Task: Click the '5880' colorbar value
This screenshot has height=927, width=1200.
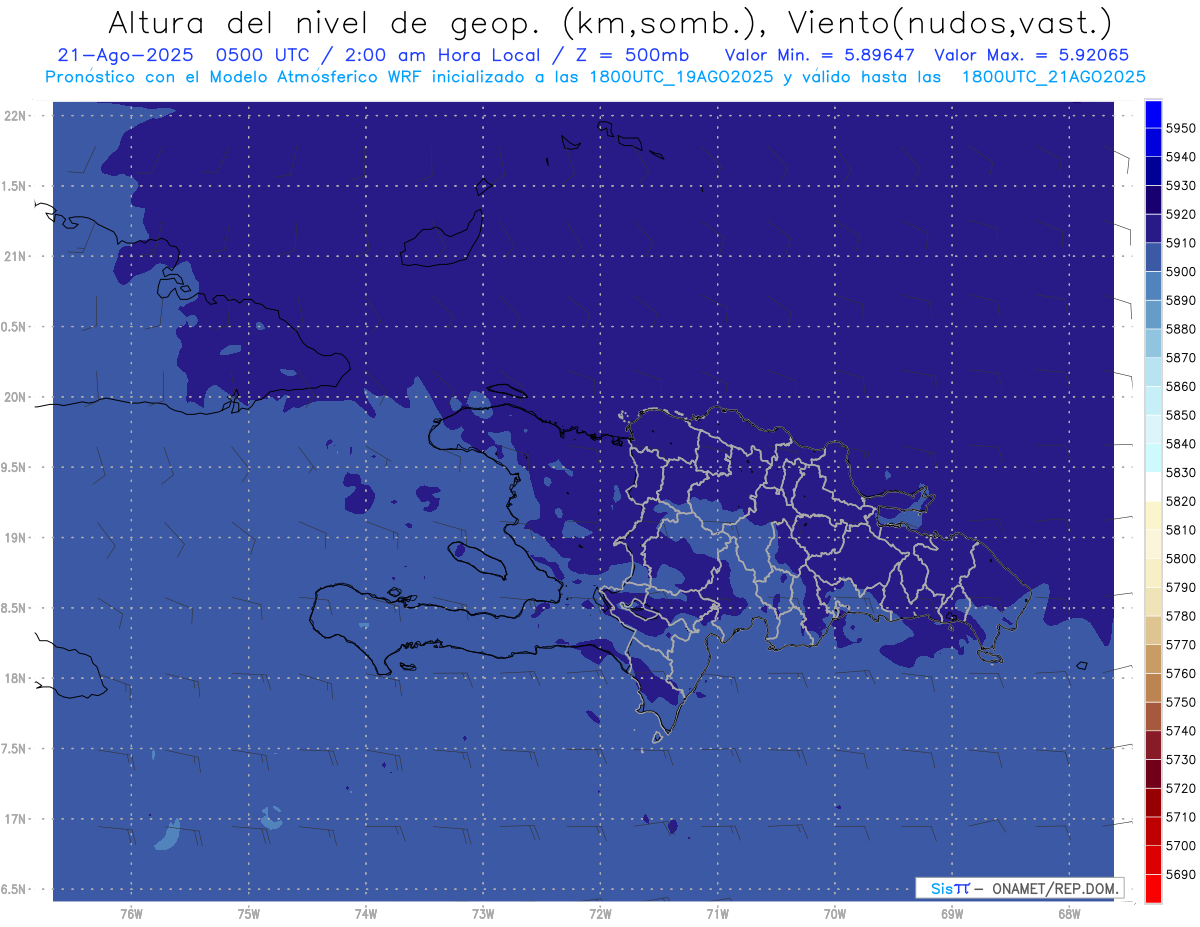Action: (1181, 329)
